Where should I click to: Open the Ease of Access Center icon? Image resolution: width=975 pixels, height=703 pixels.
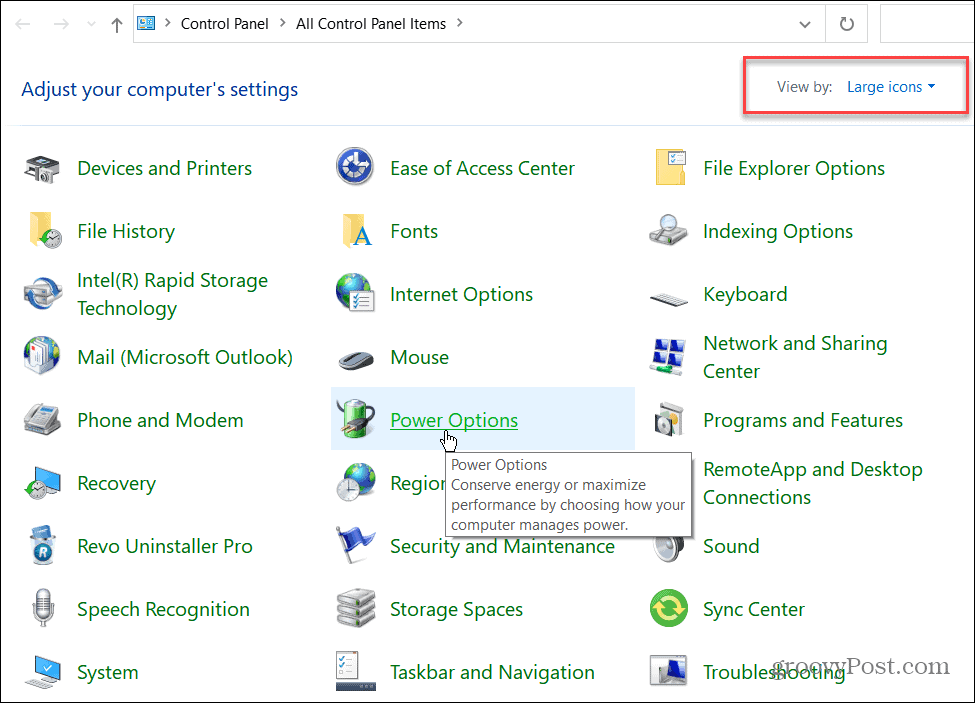tap(355, 169)
